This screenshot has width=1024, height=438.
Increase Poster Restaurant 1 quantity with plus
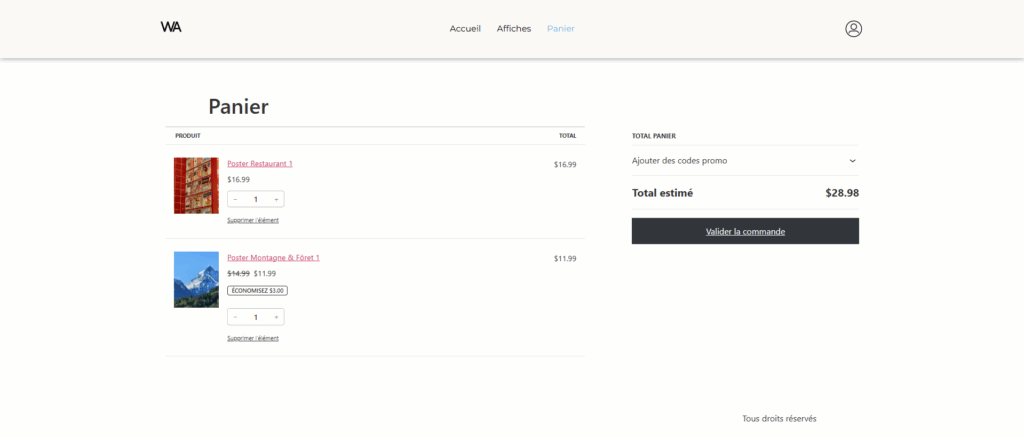tap(276, 199)
